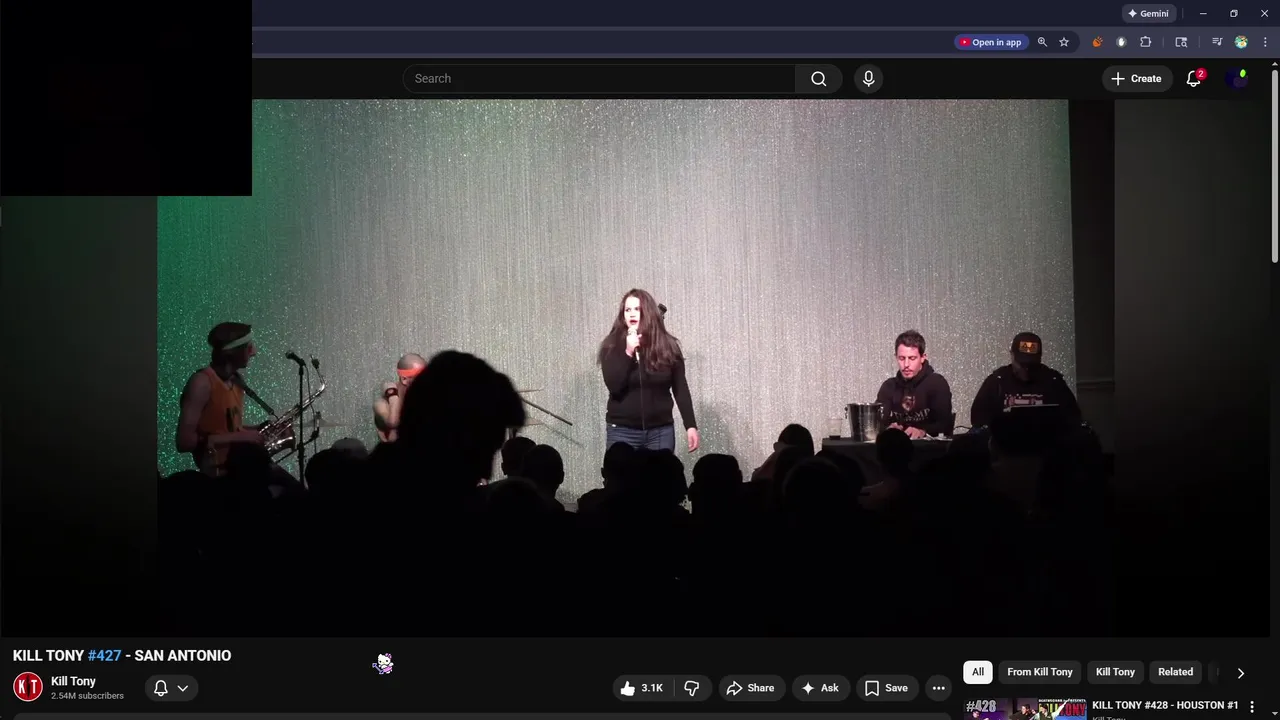Viewport: 1280px width, 720px height.
Task: Open the orange extension icon in toolbar
Action: pyautogui.click(x=1097, y=42)
